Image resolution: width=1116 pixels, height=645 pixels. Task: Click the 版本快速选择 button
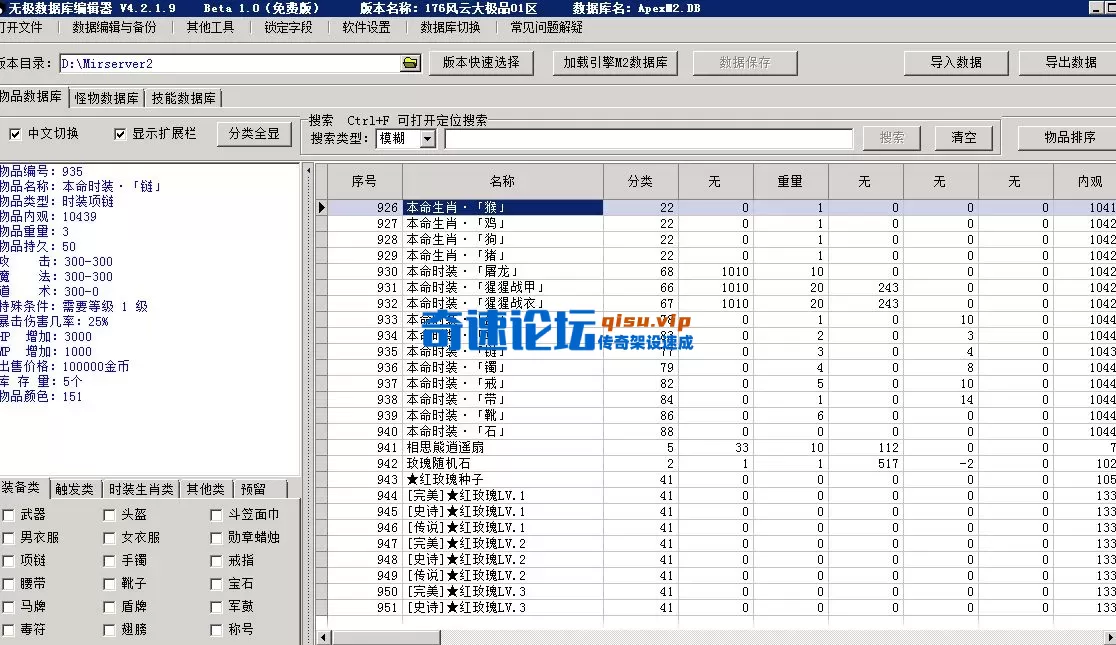pos(480,63)
